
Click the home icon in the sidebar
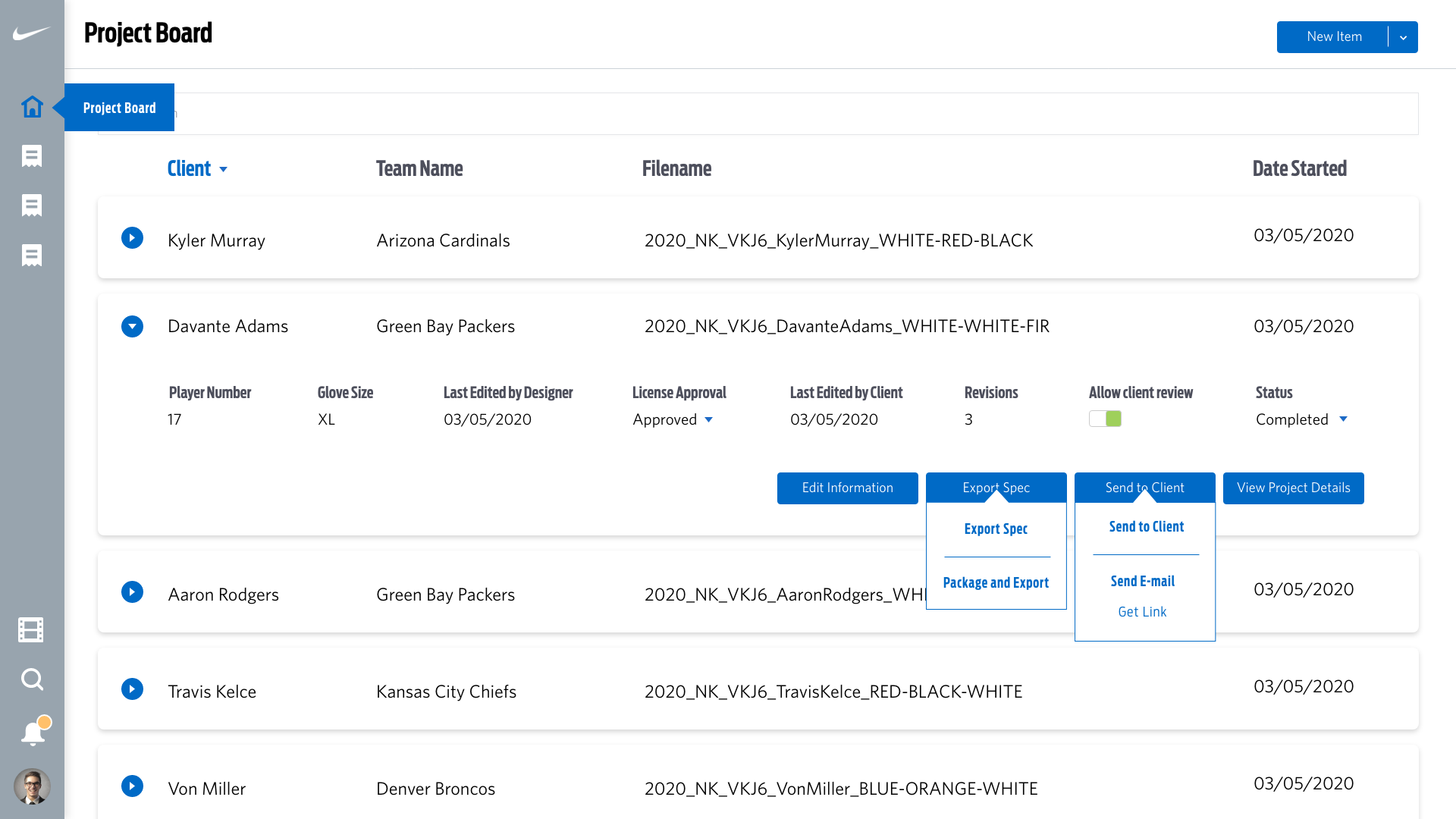(32, 107)
